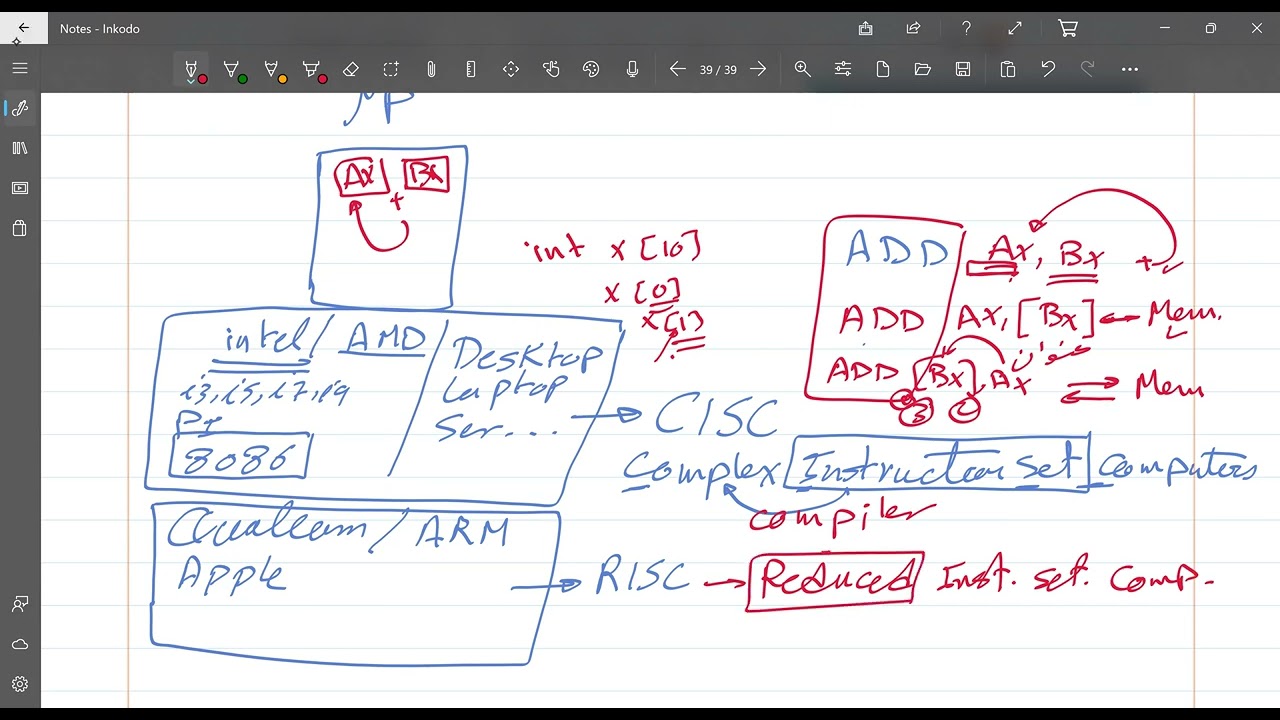
Task: Undo the last stroke
Action: point(1048,69)
